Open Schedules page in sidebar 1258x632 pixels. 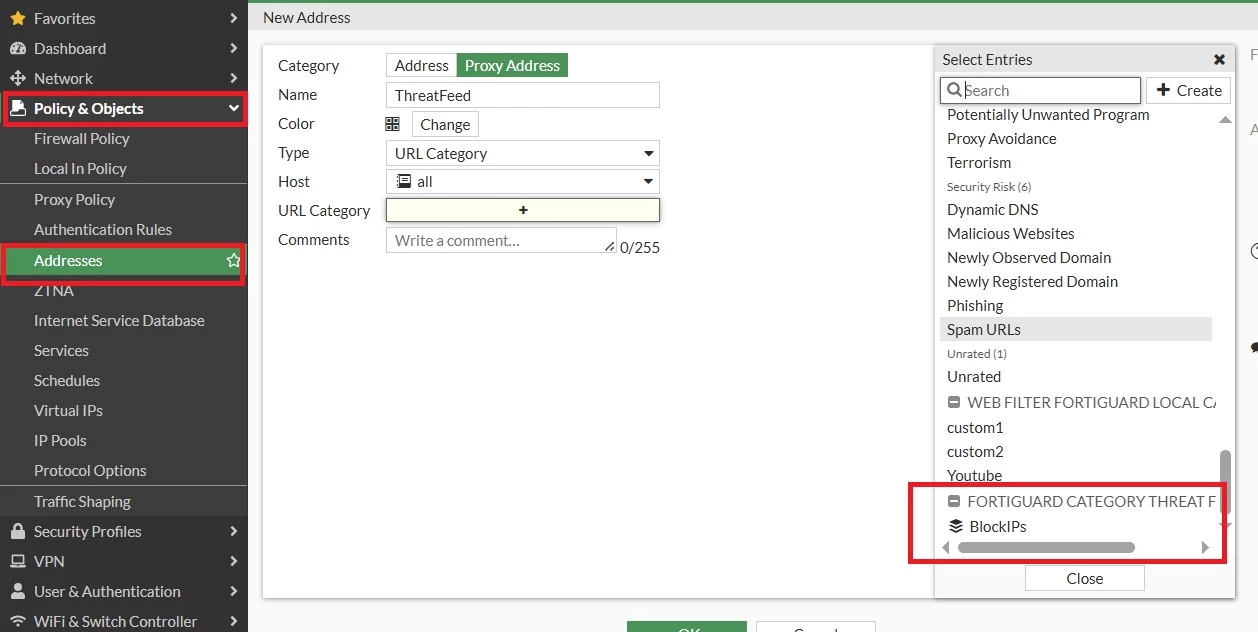67,380
